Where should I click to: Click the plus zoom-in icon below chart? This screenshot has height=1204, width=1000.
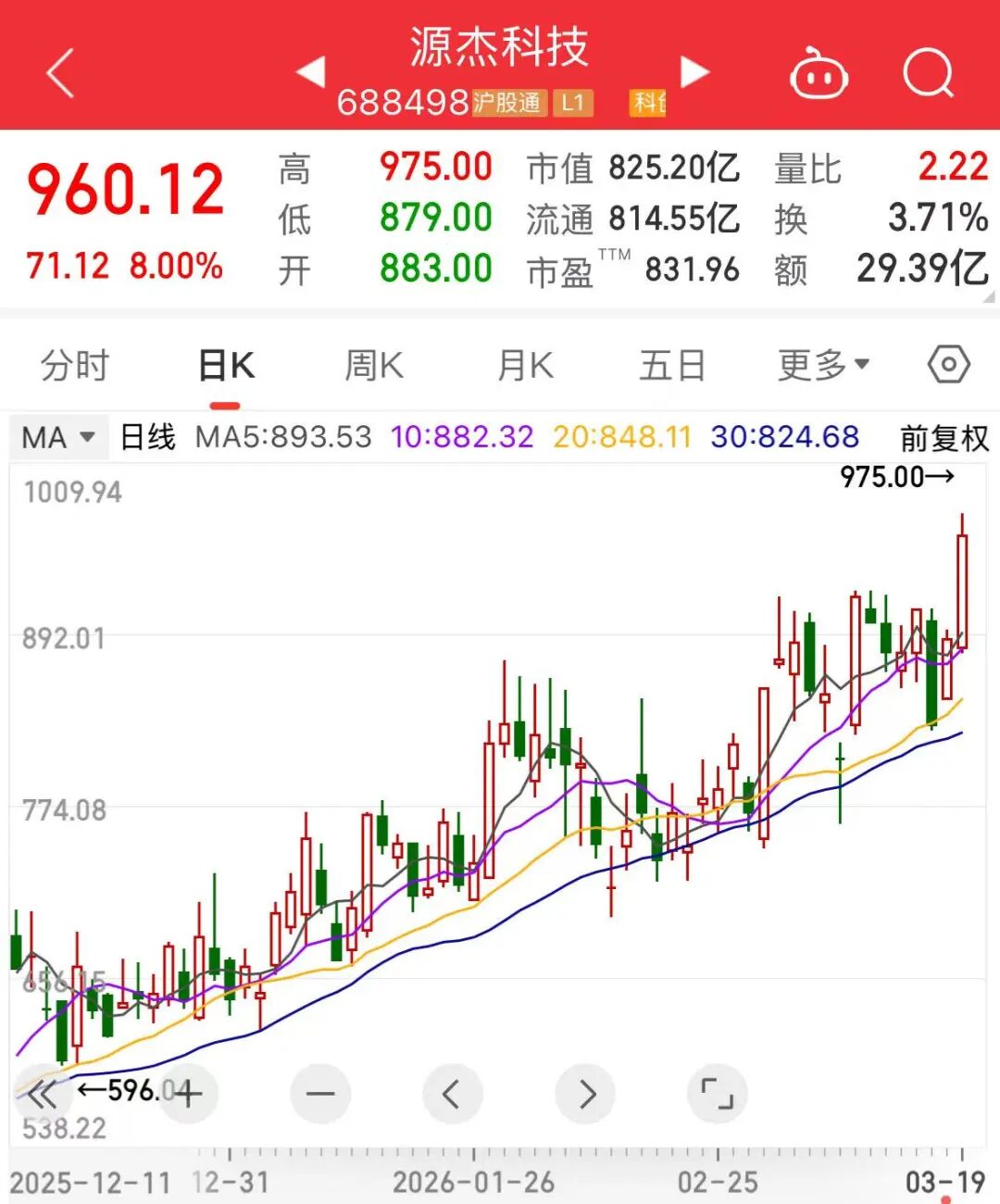tap(189, 1094)
